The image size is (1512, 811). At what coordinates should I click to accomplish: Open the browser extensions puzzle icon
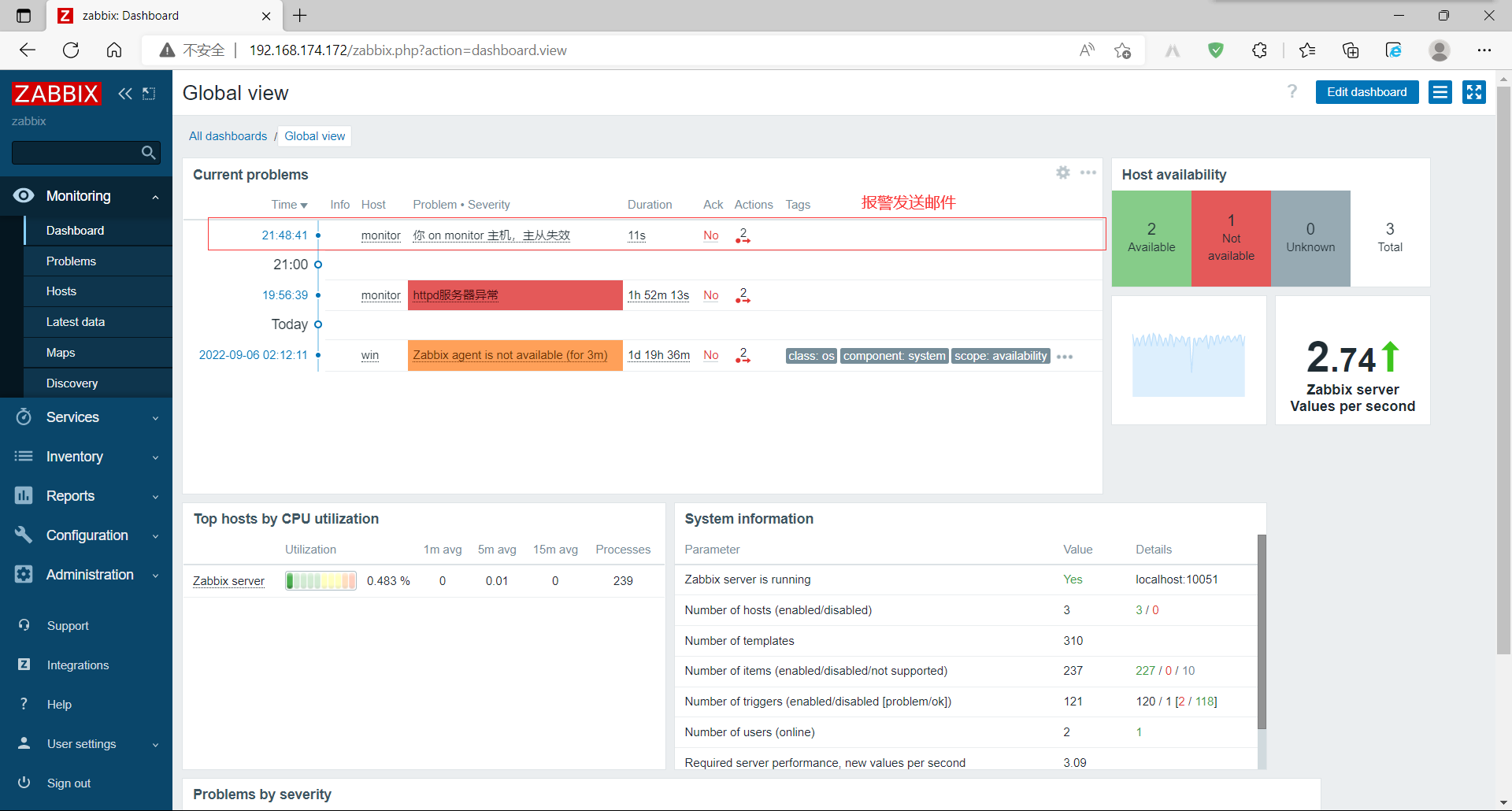click(1259, 50)
